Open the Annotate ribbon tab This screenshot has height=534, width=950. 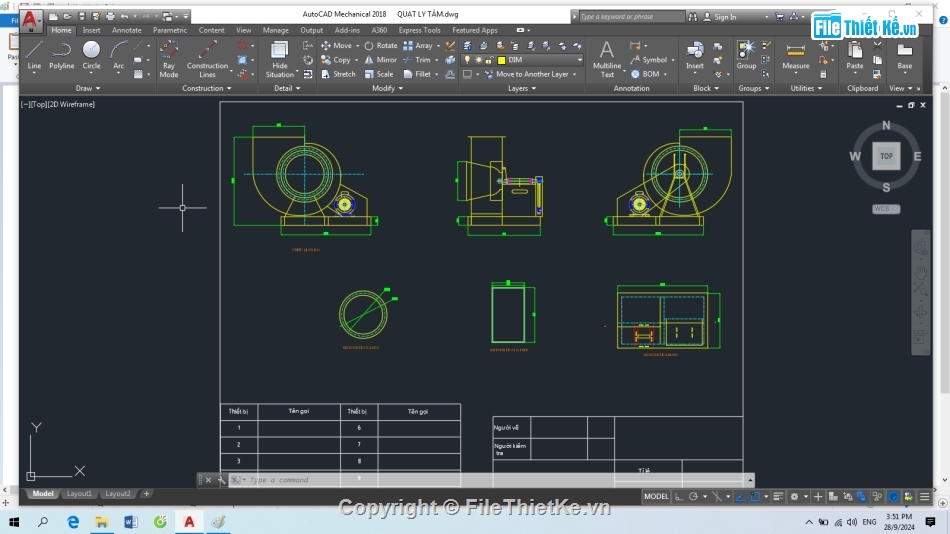point(127,30)
